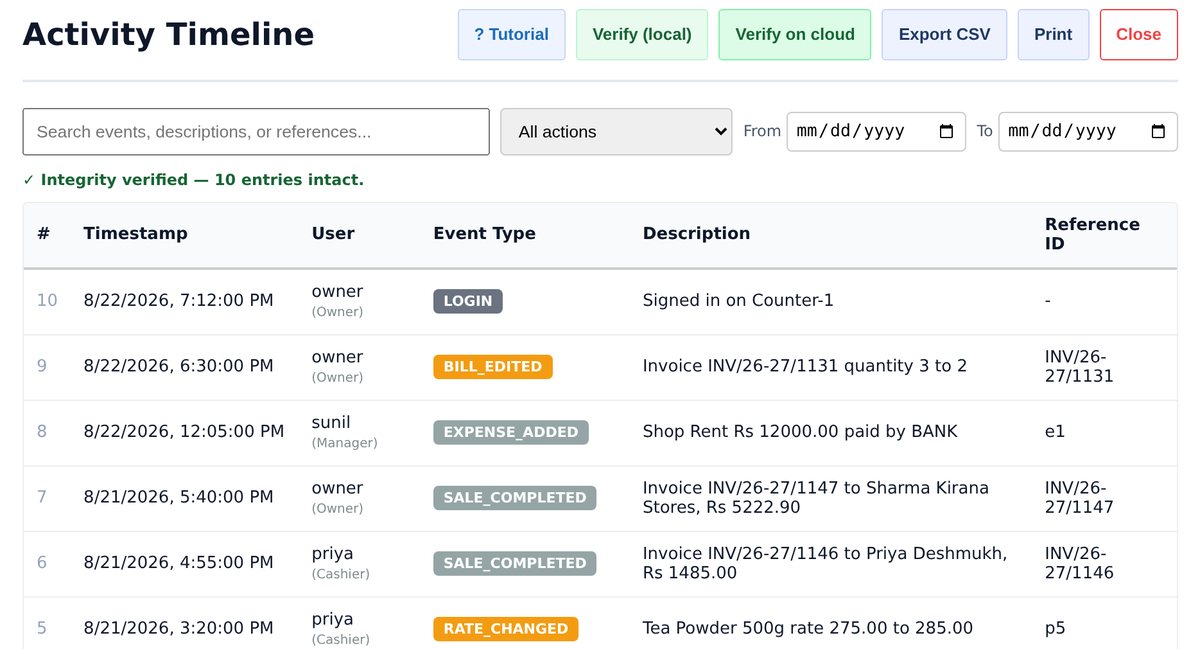
Task: Click entry number 8
Action: pos(42,431)
